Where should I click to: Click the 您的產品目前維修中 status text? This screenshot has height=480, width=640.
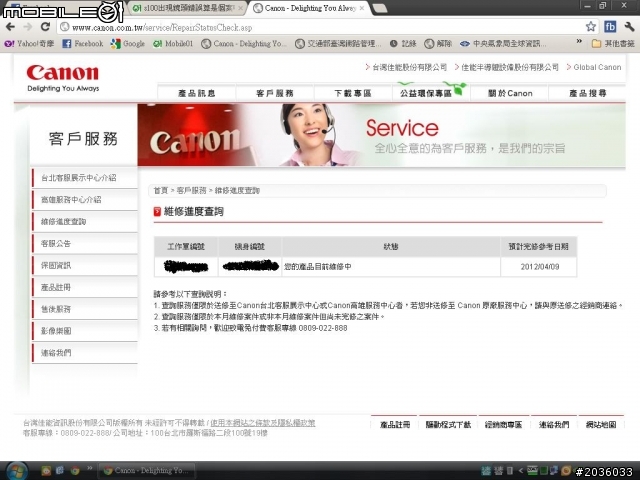tap(318, 267)
